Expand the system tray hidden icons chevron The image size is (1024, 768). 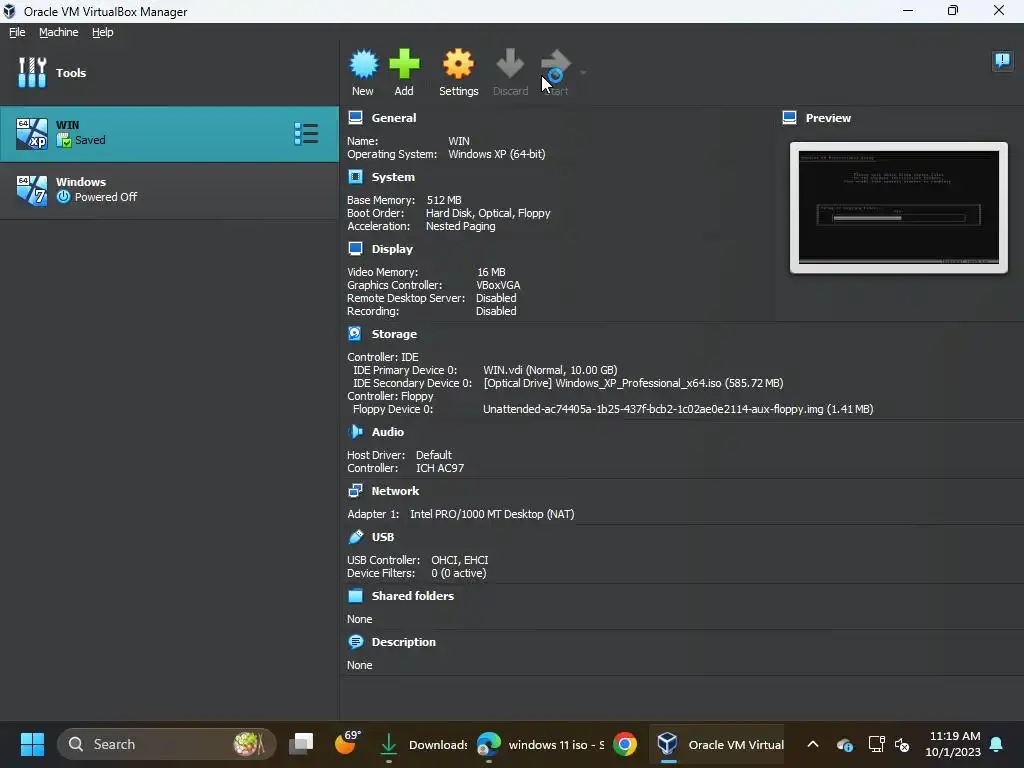tap(813, 744)
